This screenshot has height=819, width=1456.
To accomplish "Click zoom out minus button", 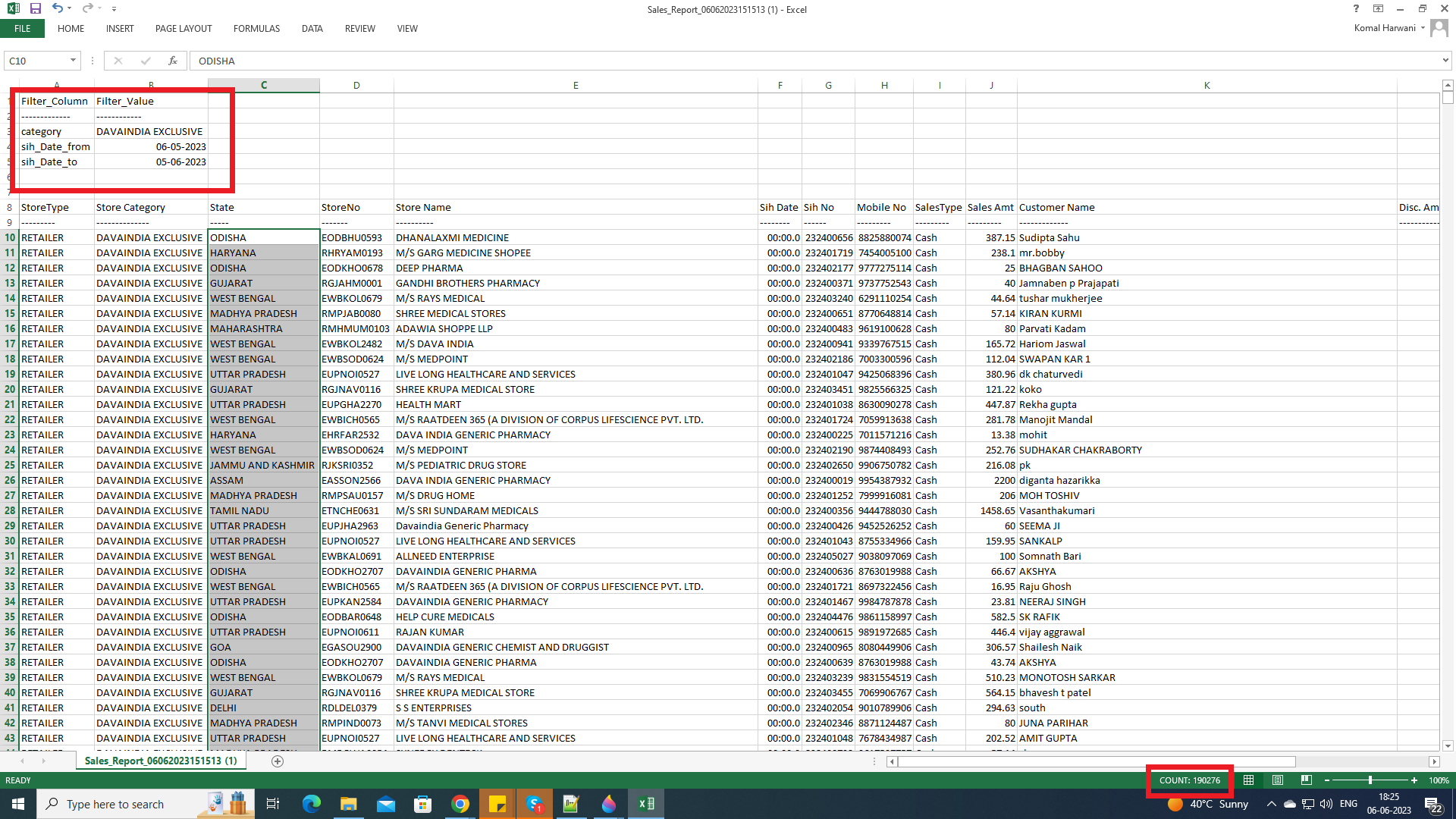I will pyautogui.click(x=1327, y=780).
